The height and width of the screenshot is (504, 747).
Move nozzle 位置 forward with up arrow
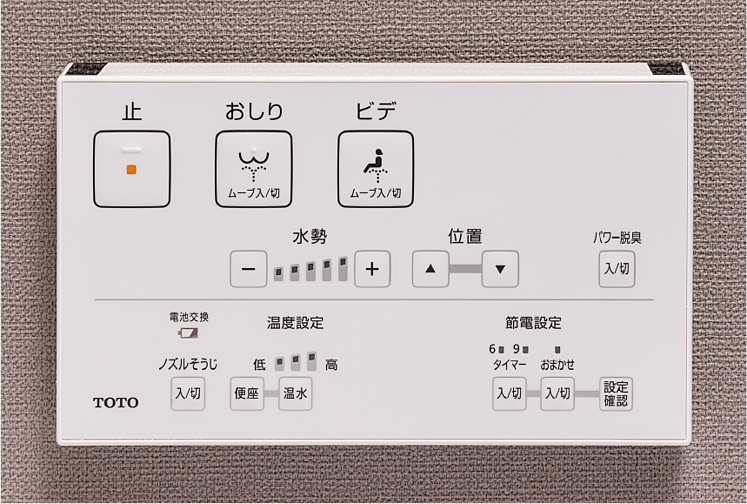[x=430, y=269]
